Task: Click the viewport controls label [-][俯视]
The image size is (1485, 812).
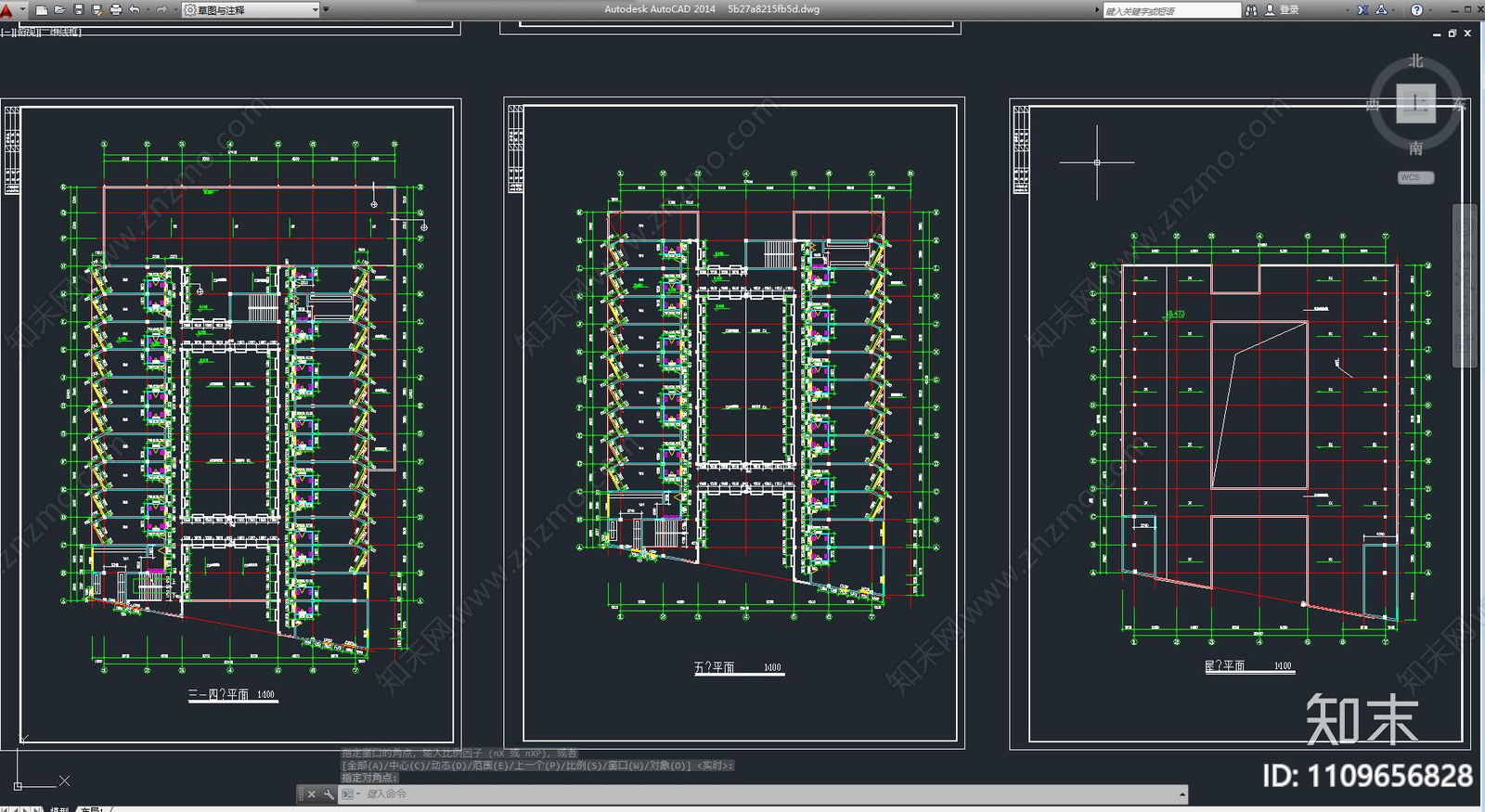Action: (x=41, y=32)
